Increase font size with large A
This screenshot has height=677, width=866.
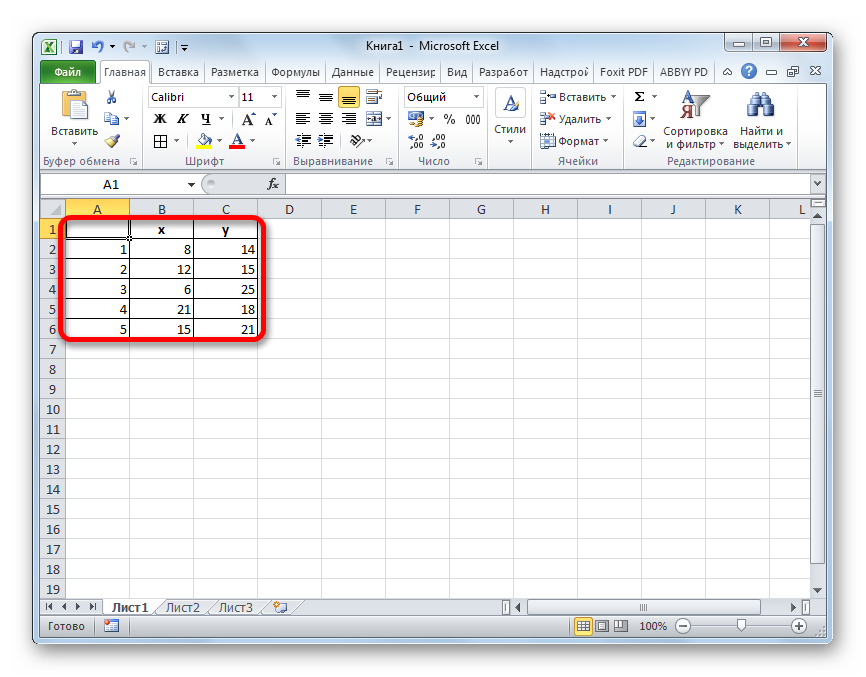pos(248,119)
